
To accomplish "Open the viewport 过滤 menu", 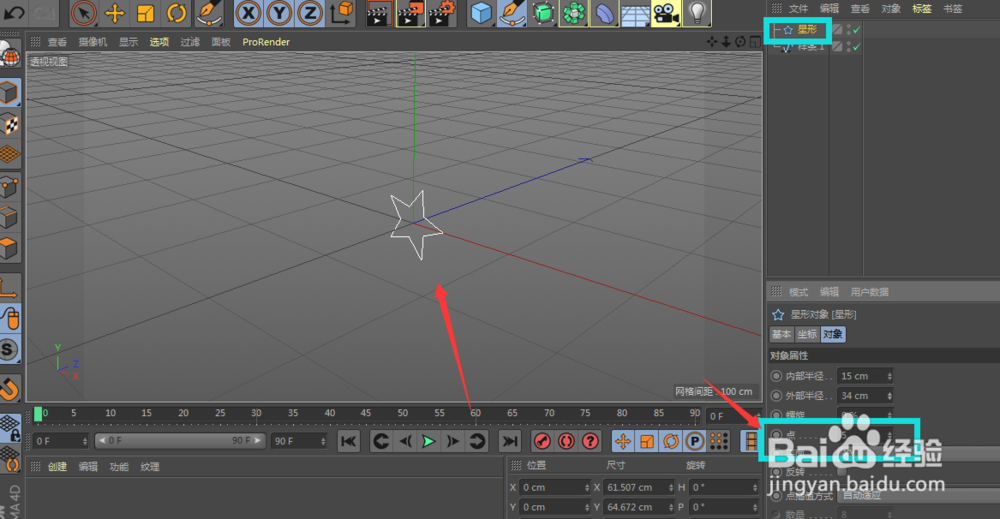I will tap(190, 42).
